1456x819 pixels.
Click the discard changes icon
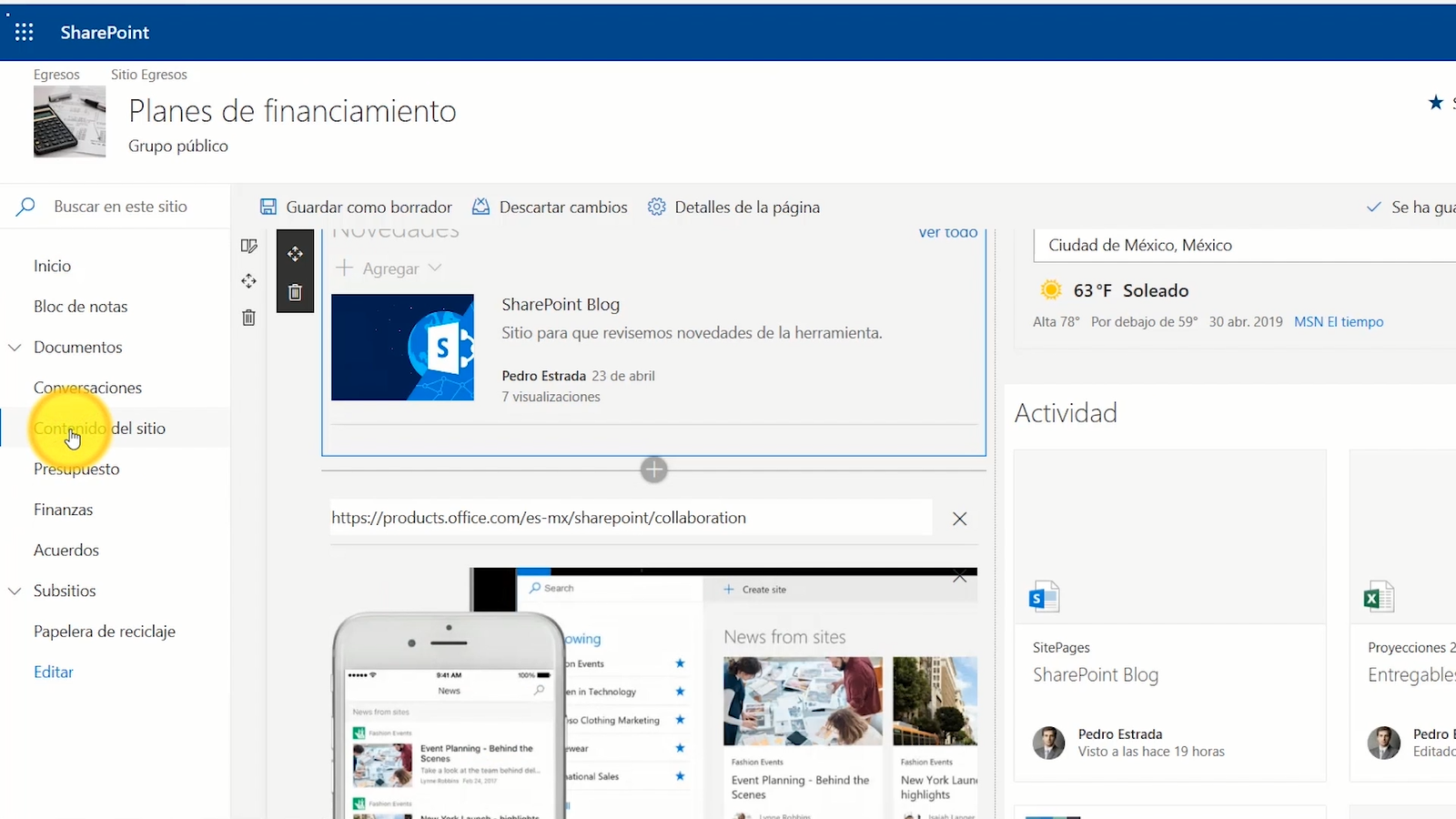(480, 207)
